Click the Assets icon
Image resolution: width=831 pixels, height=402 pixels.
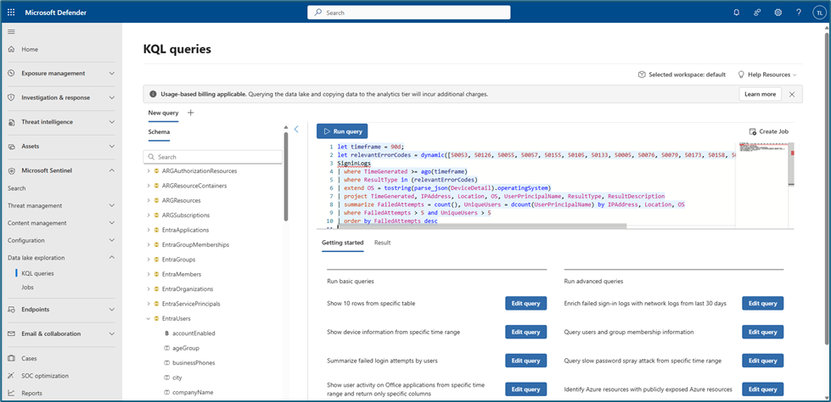11,146
